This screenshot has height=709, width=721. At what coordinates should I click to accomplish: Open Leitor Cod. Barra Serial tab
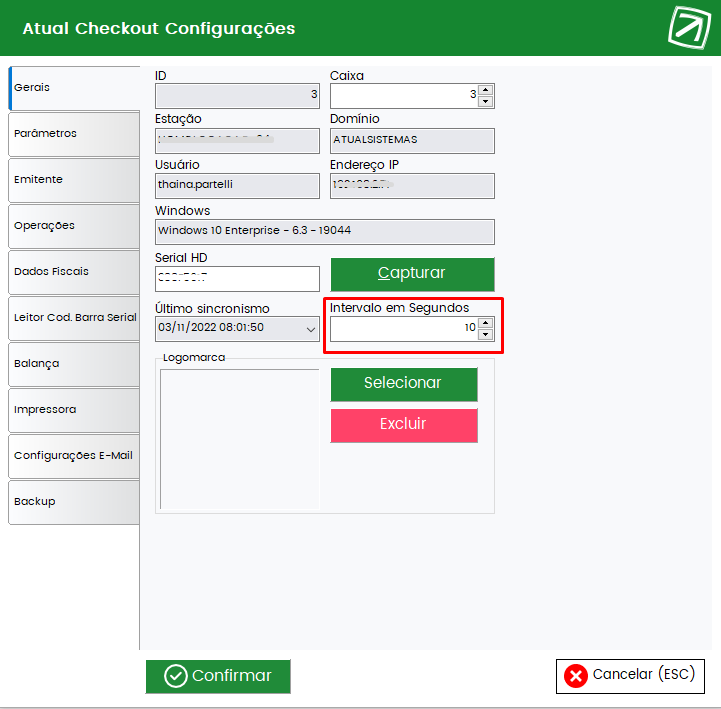click(74, 318)
